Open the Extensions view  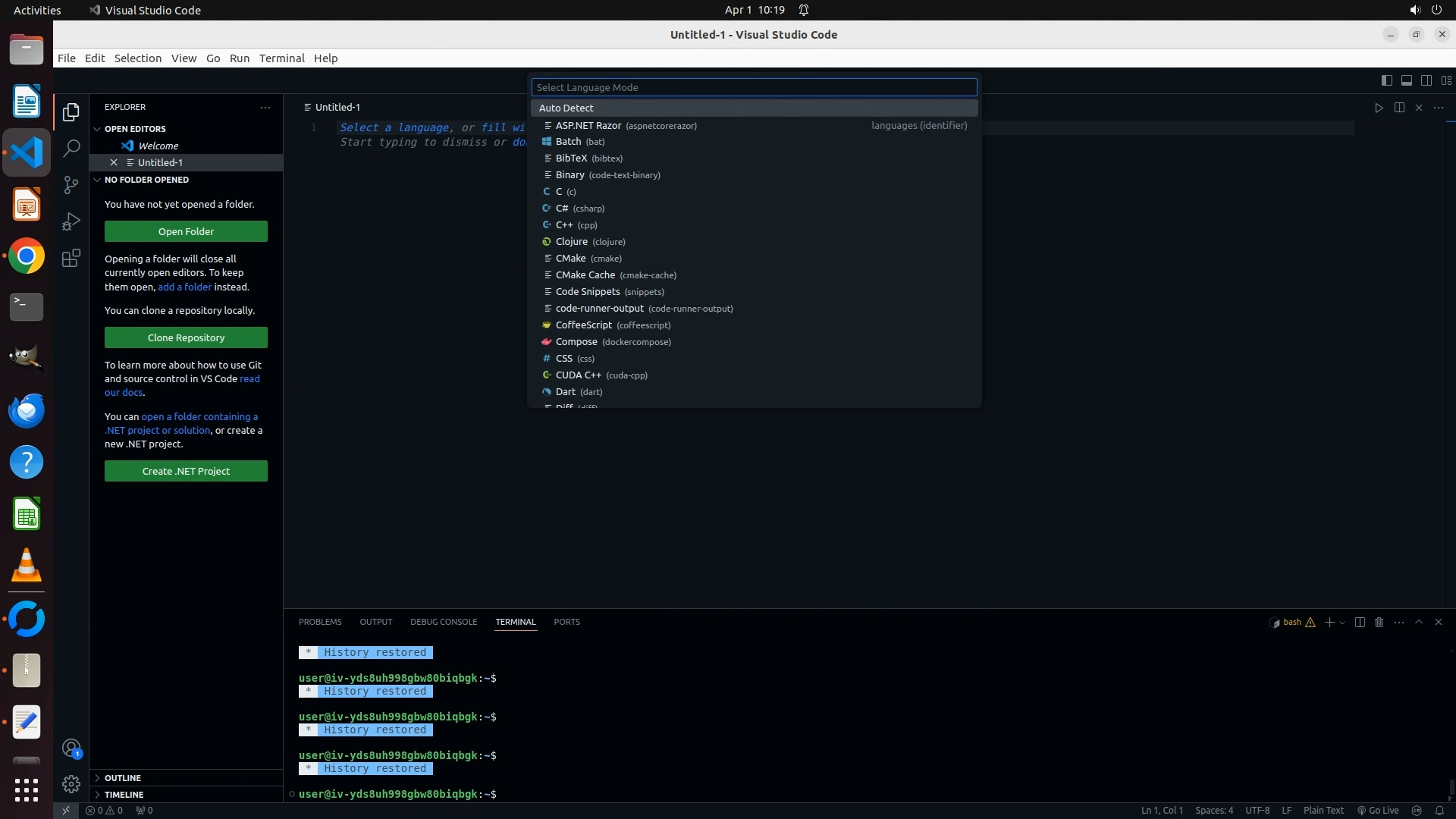click(x=71, y=259)
